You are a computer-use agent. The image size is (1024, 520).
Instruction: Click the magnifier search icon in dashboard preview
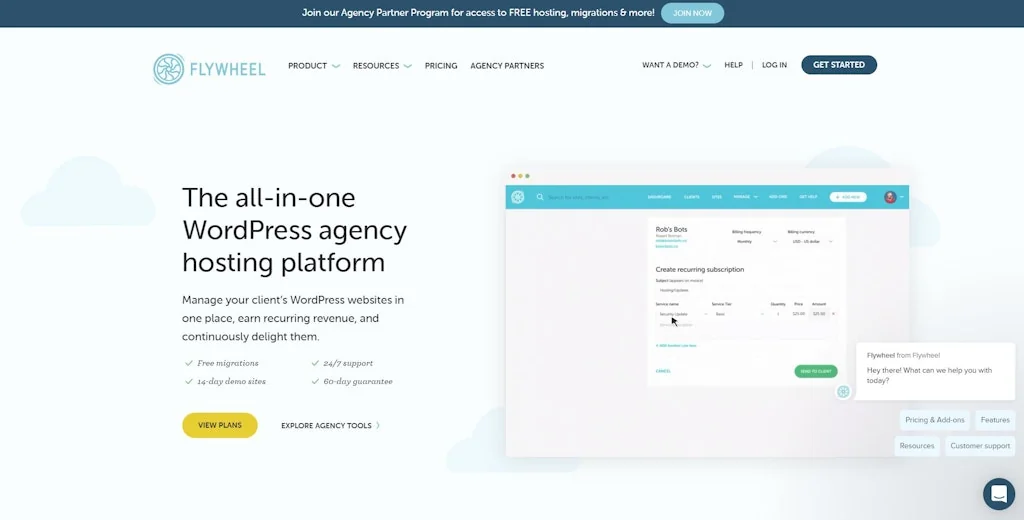pos(540,197)
